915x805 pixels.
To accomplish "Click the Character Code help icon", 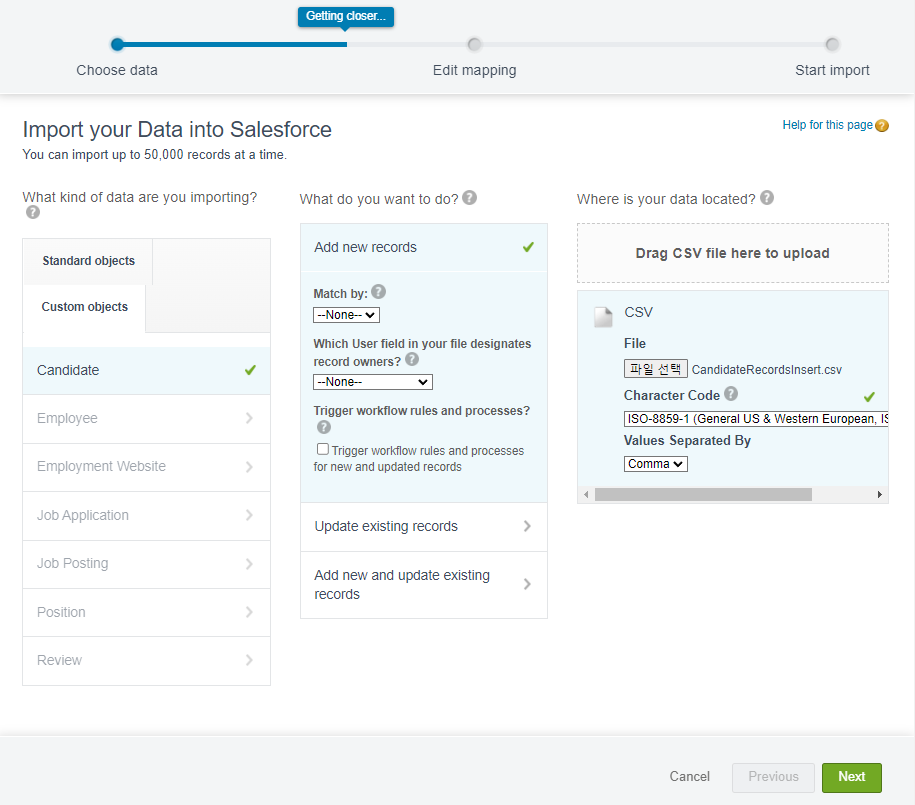I will click(x=731, y=394).
